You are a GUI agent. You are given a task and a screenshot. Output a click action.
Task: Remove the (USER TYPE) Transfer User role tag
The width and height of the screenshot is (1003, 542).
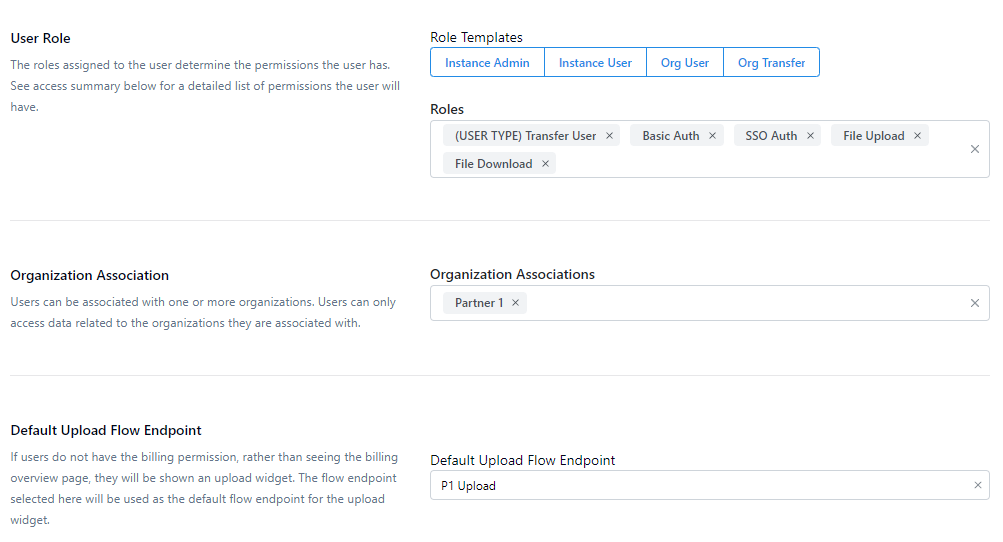(x=609, y=136)
